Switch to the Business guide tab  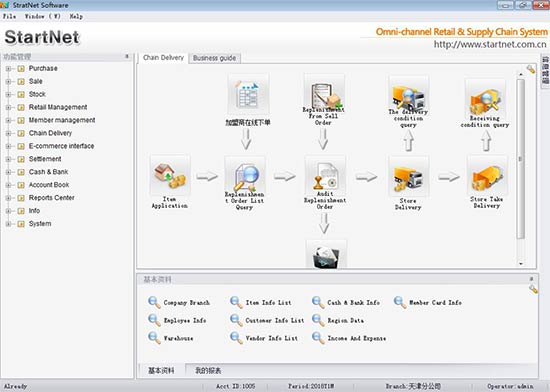(x=214, y=58)
